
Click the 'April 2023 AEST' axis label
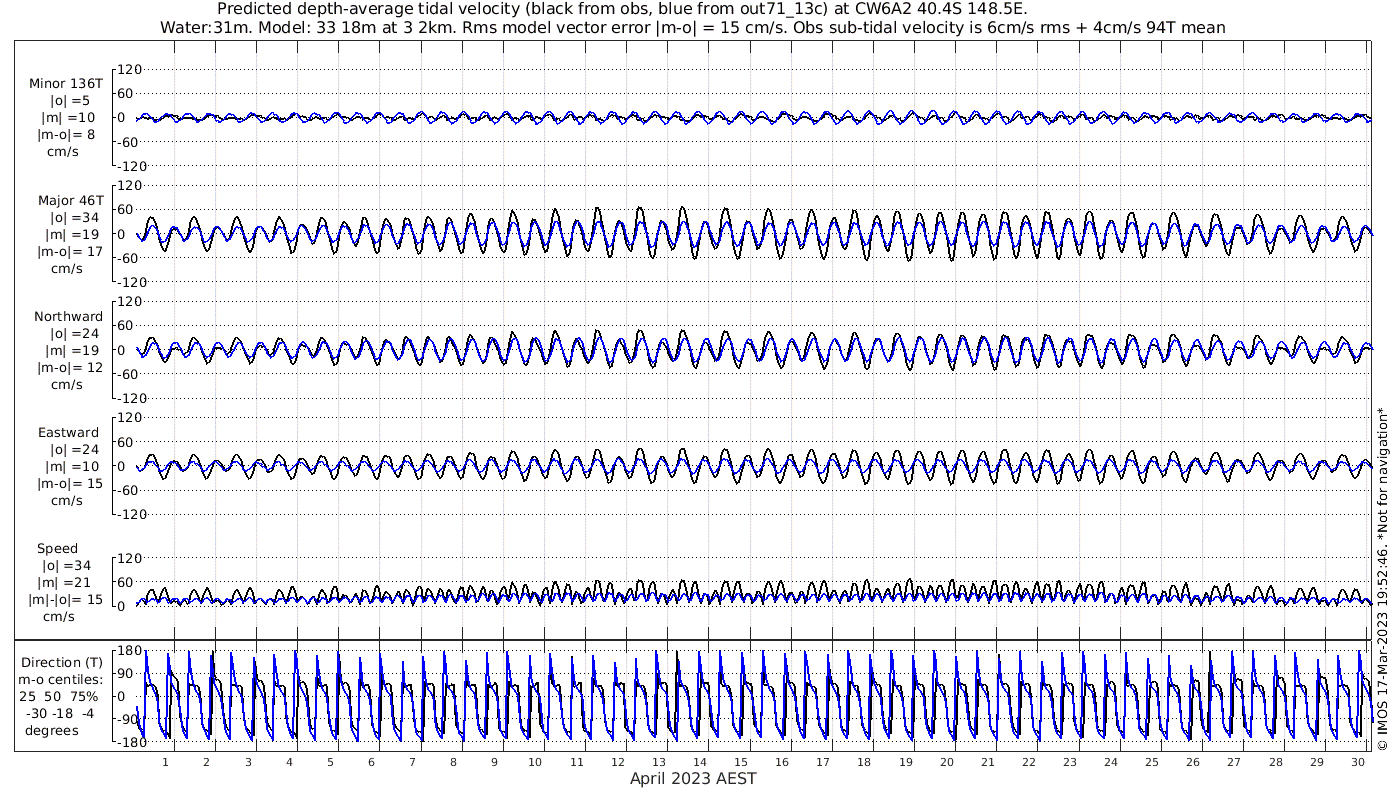point(693,778)
